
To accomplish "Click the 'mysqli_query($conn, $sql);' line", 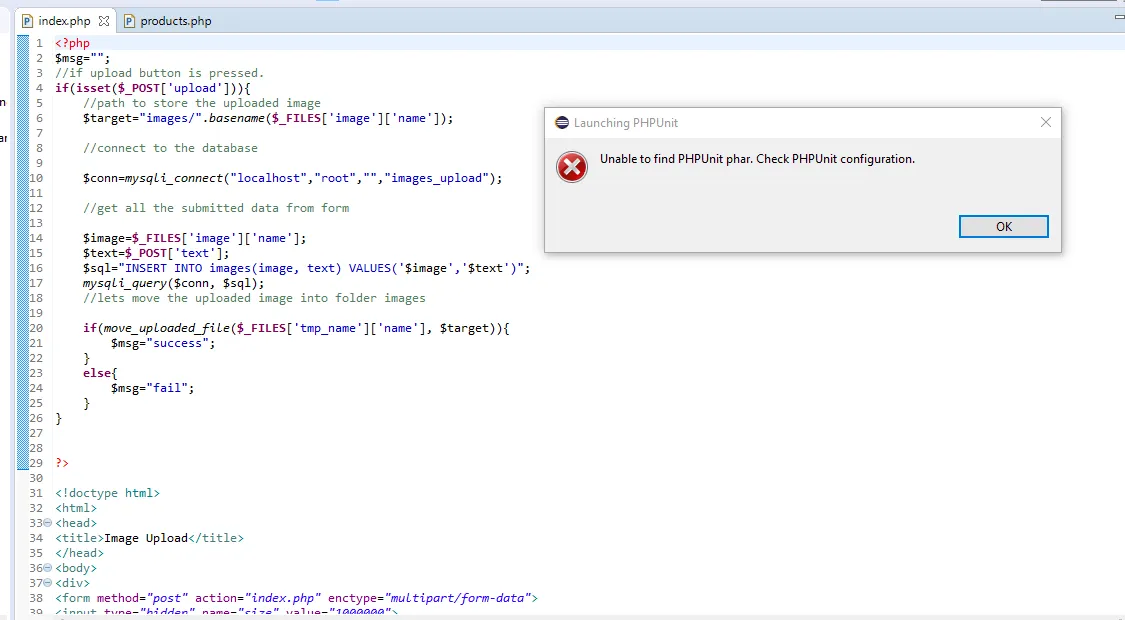I will coord(173,283).
